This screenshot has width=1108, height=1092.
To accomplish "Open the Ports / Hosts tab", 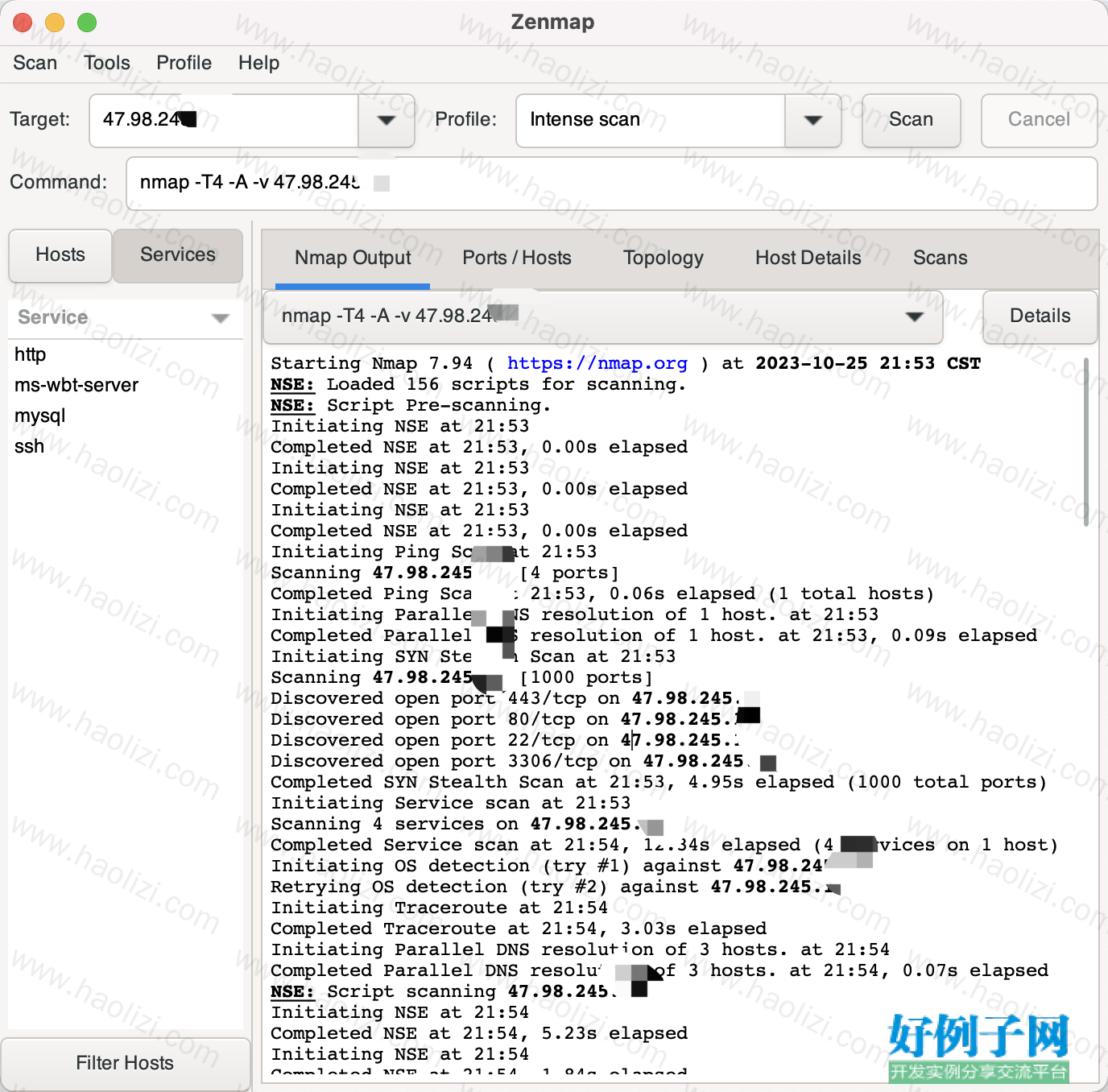I will [x=517, y=258].
